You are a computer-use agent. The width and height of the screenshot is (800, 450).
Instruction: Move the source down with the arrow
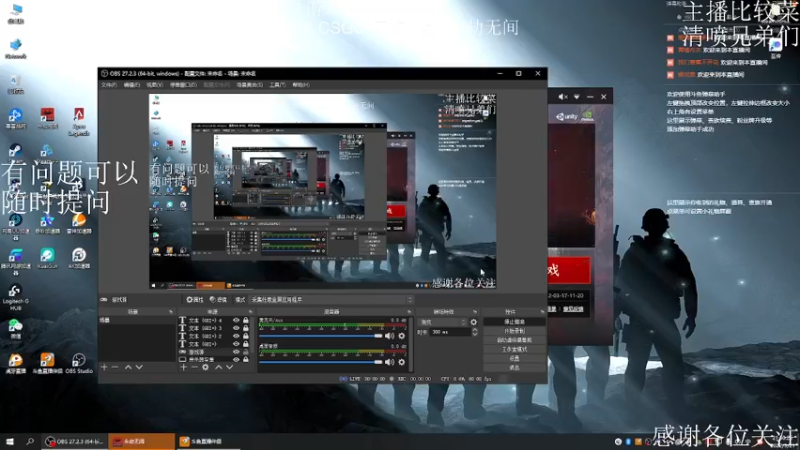[230, 367]
